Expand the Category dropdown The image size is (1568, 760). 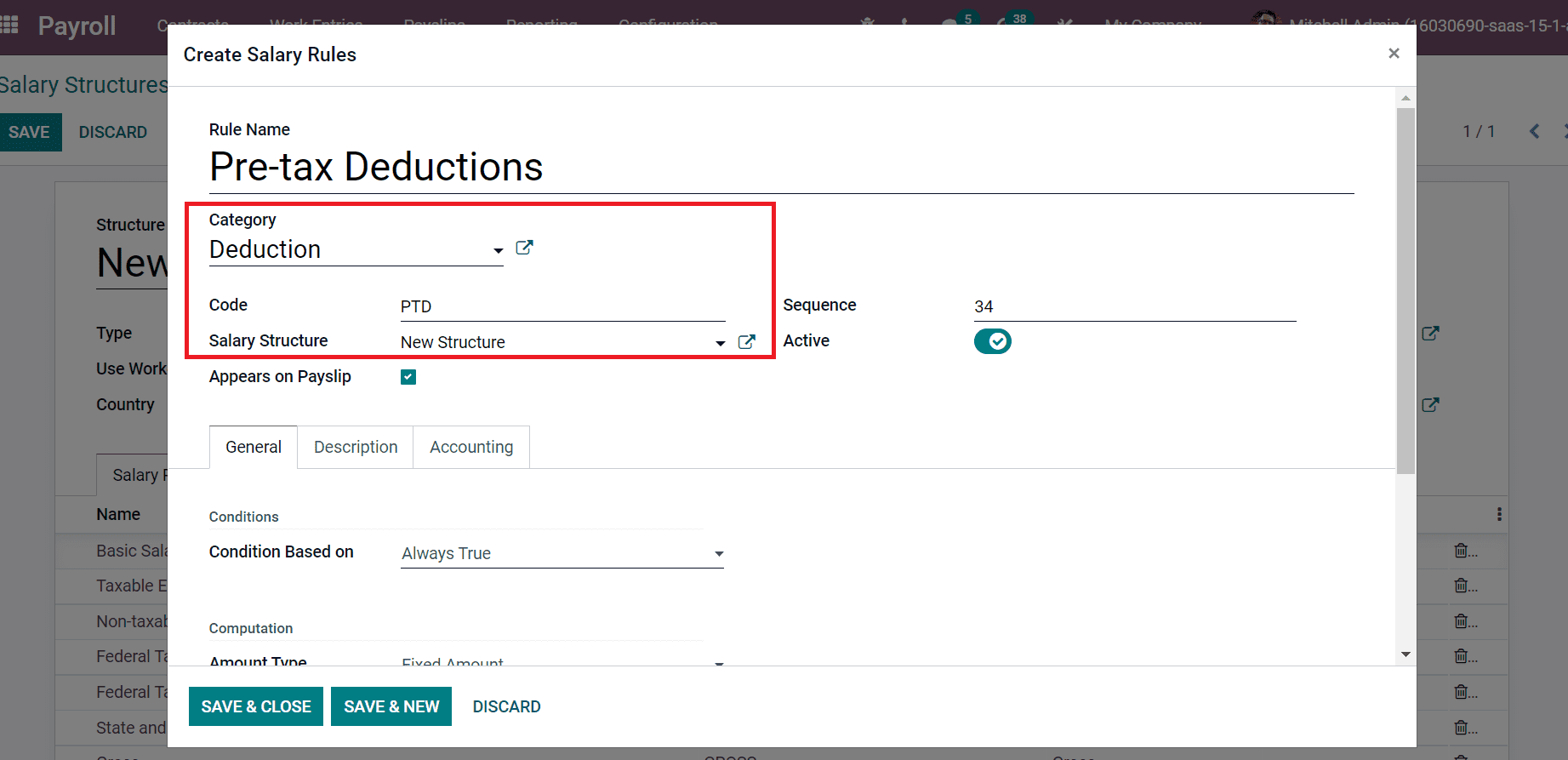pos(498,250)
